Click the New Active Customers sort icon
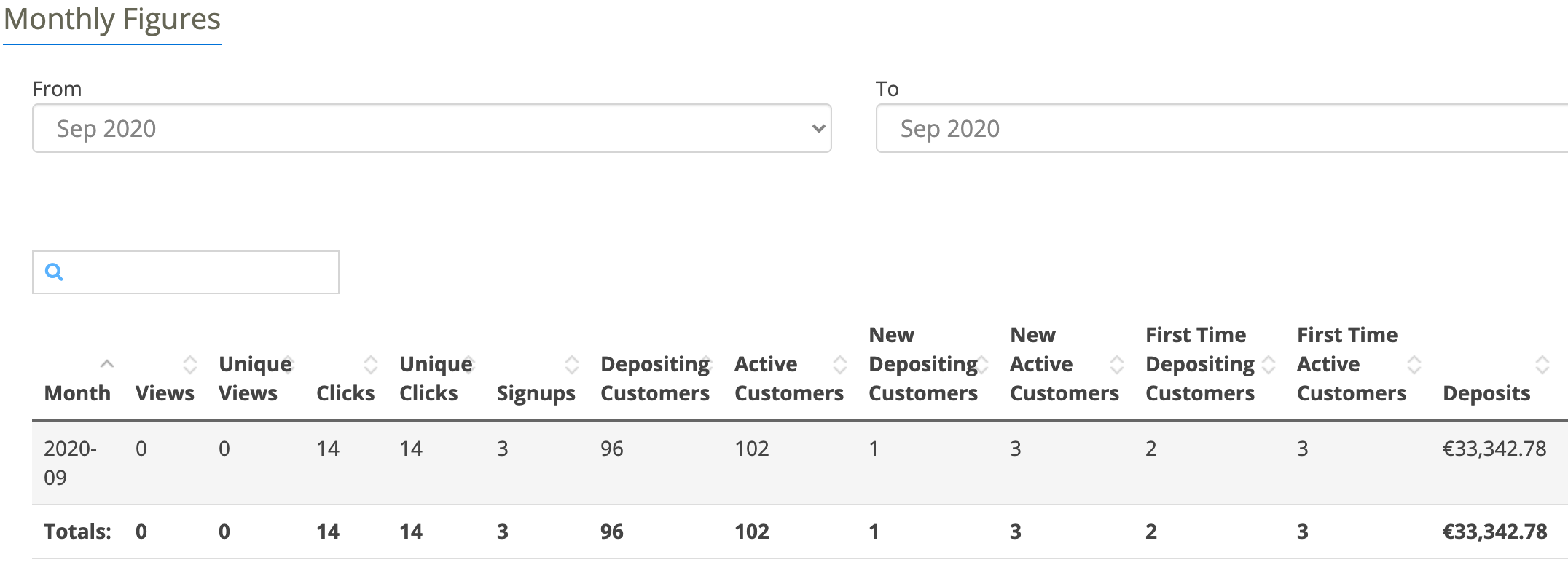The width and height of the screenshot is (1568, 565). click(x=1116, y=364)
